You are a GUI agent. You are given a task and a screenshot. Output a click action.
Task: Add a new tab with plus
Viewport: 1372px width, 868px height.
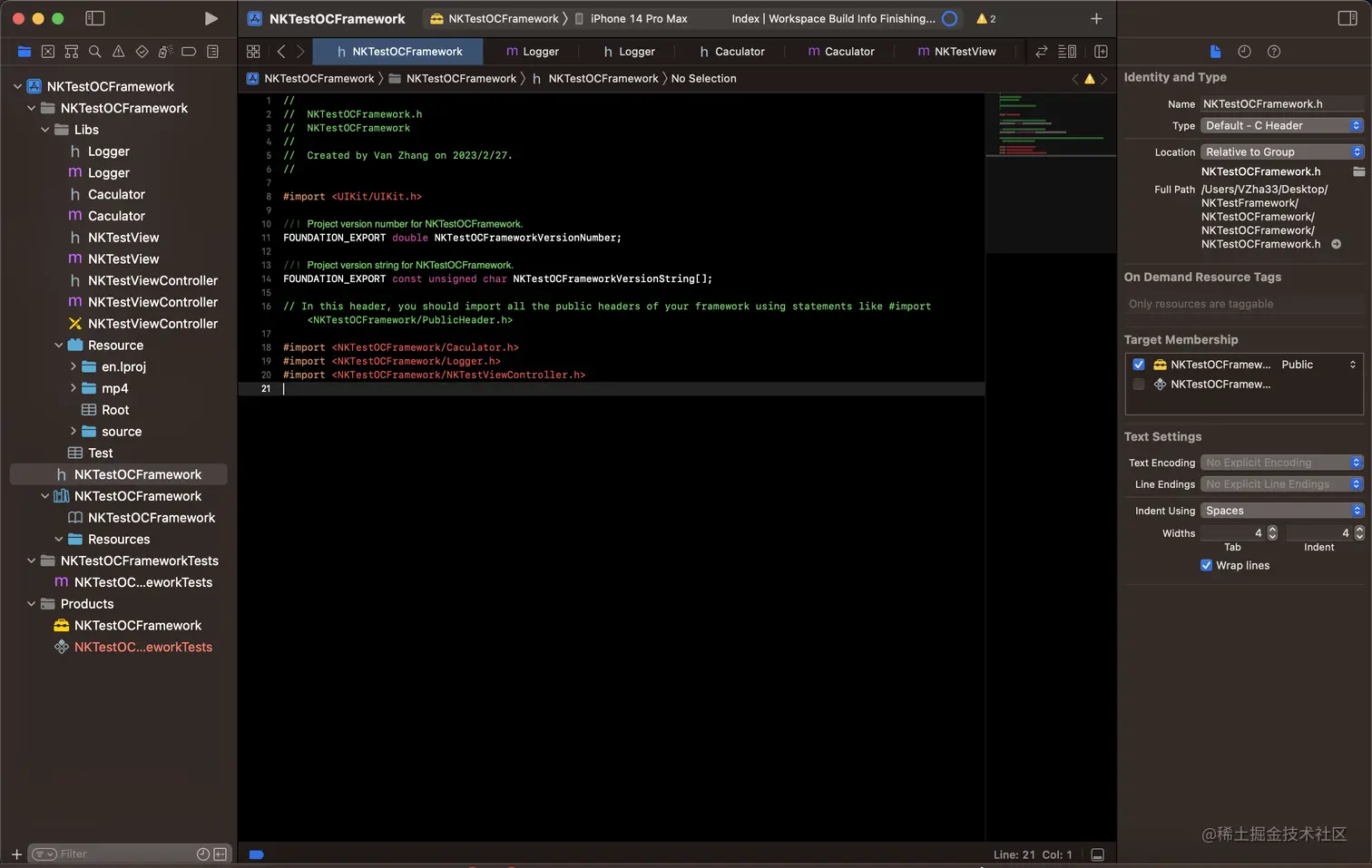[1096, 18]
